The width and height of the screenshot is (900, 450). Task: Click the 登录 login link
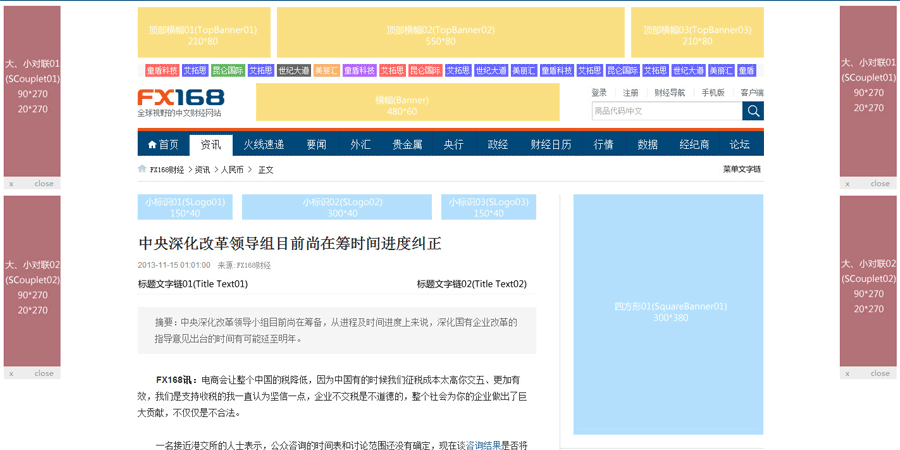click(x=599, y=93)
